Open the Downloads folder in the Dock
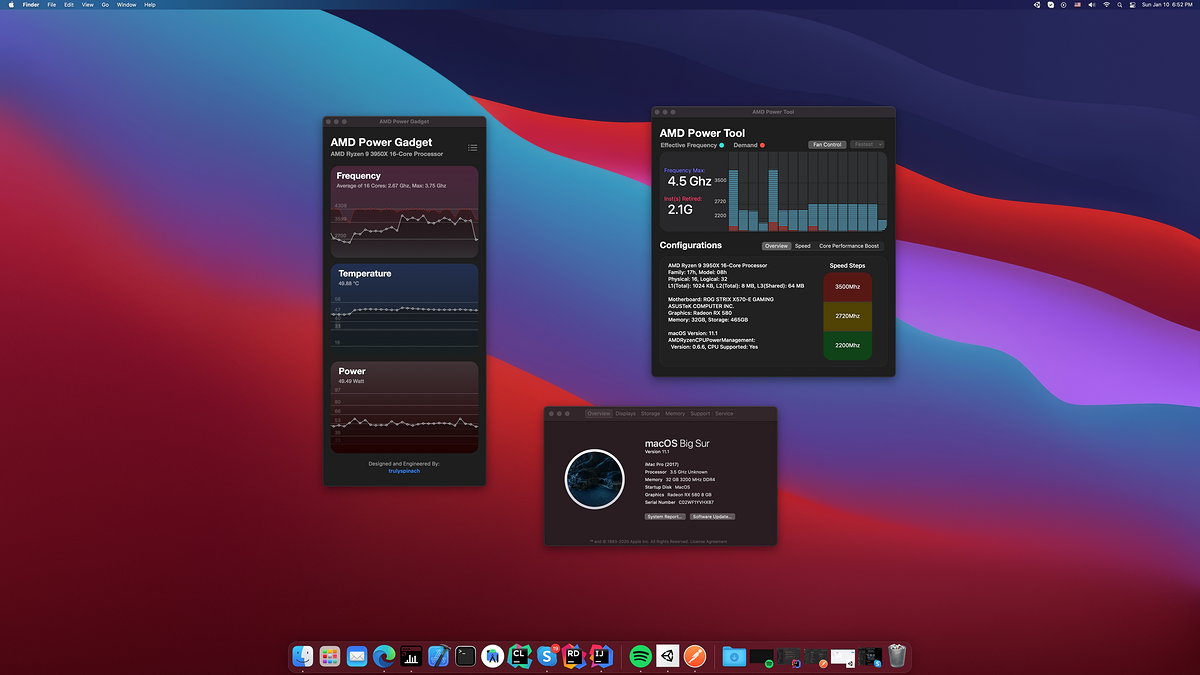 [x=735, y=656]
